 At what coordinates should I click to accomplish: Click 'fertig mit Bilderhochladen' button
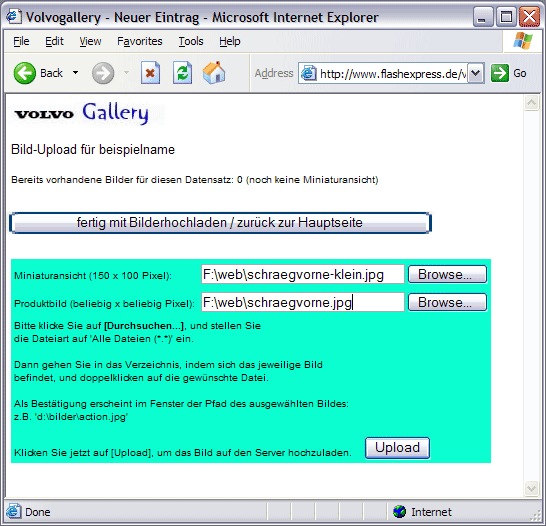tap(220, 223)
